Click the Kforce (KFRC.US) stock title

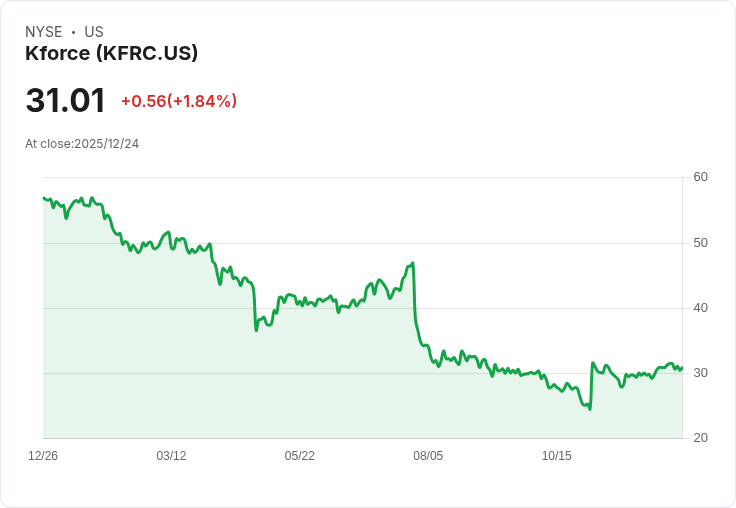[111, 53]
